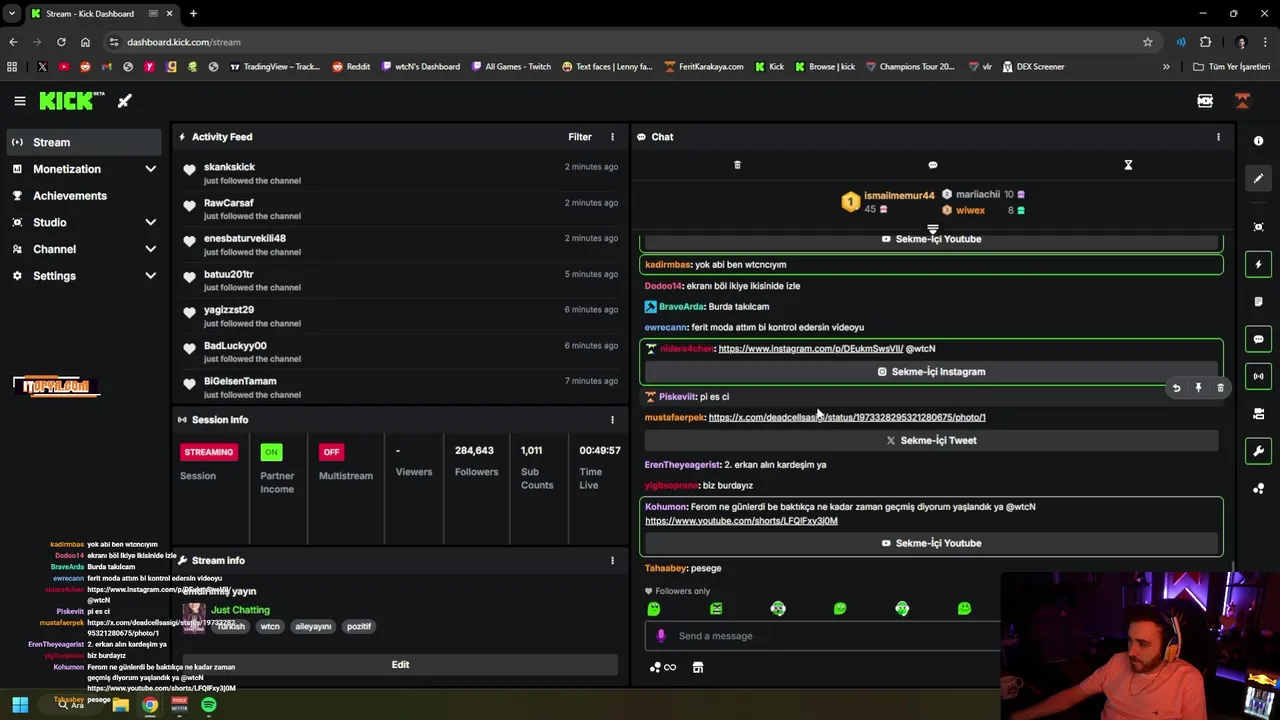Screen dimensions: 1280x720
Task: Click the speech bubble icon under Chat header
Action: pyautogui.click(x=933, y=165)
